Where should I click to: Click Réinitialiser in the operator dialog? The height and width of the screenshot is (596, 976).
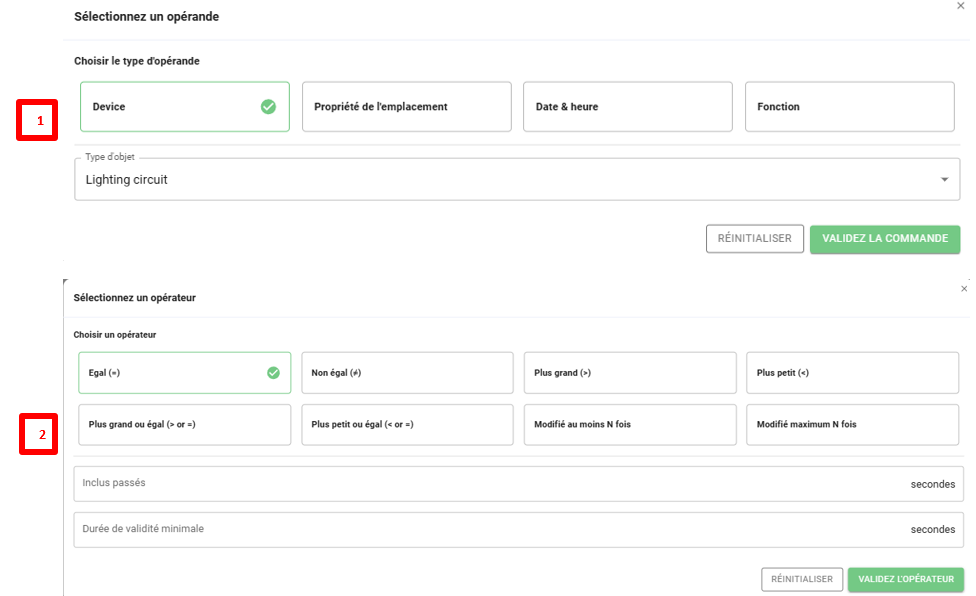[801, 579]
